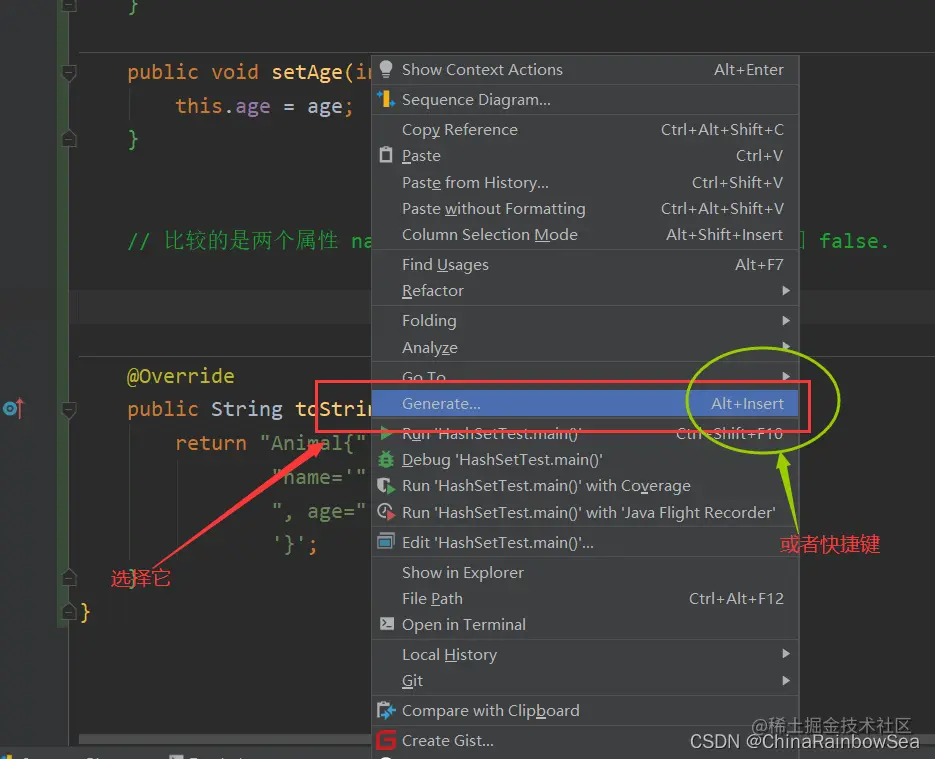Click the @Override annotation in the editor
Screen dimensions: 935x759
[181, 376]
